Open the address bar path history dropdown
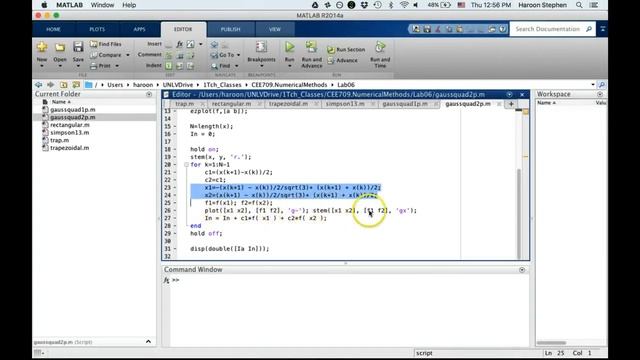 [x=593, y=84]
